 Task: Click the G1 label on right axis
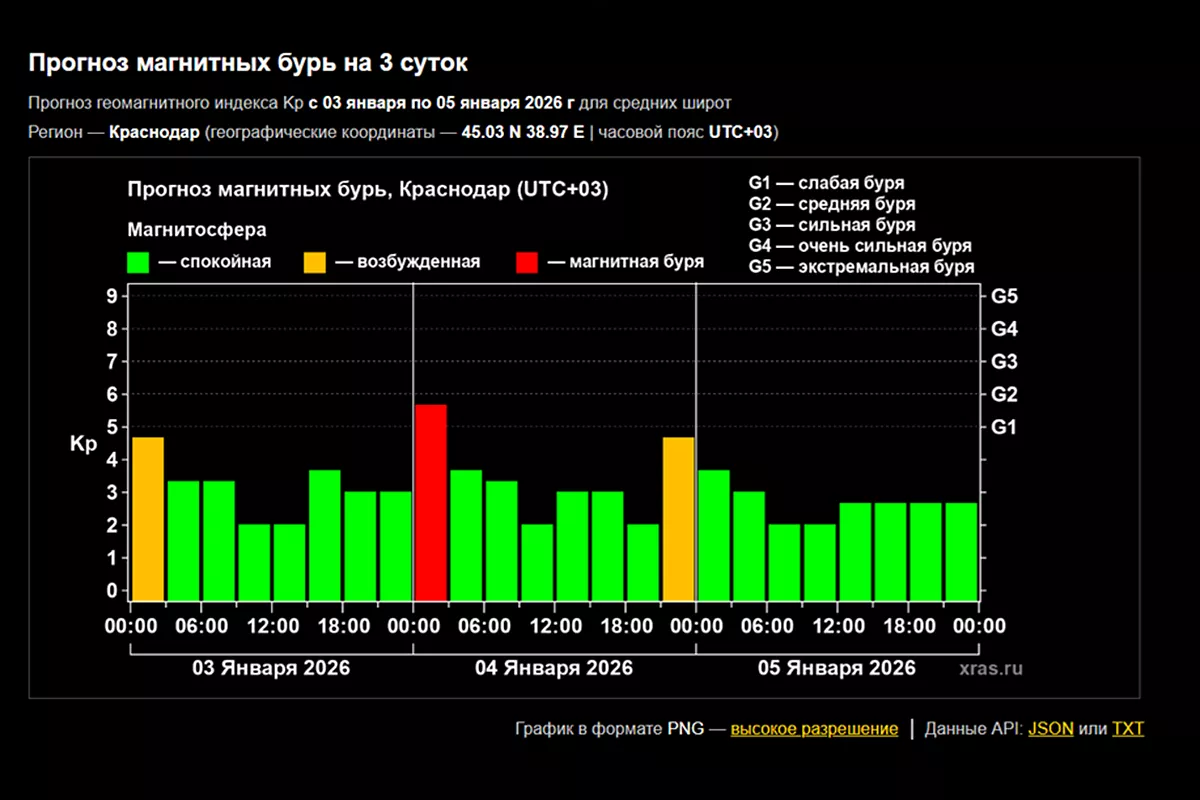[1004, 427]
